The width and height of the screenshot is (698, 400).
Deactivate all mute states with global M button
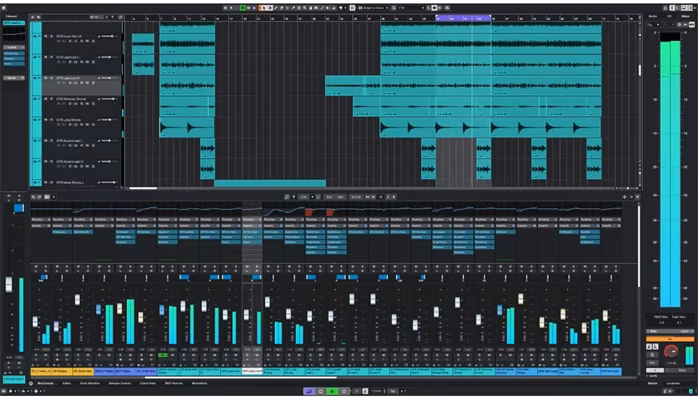point(225,8)
